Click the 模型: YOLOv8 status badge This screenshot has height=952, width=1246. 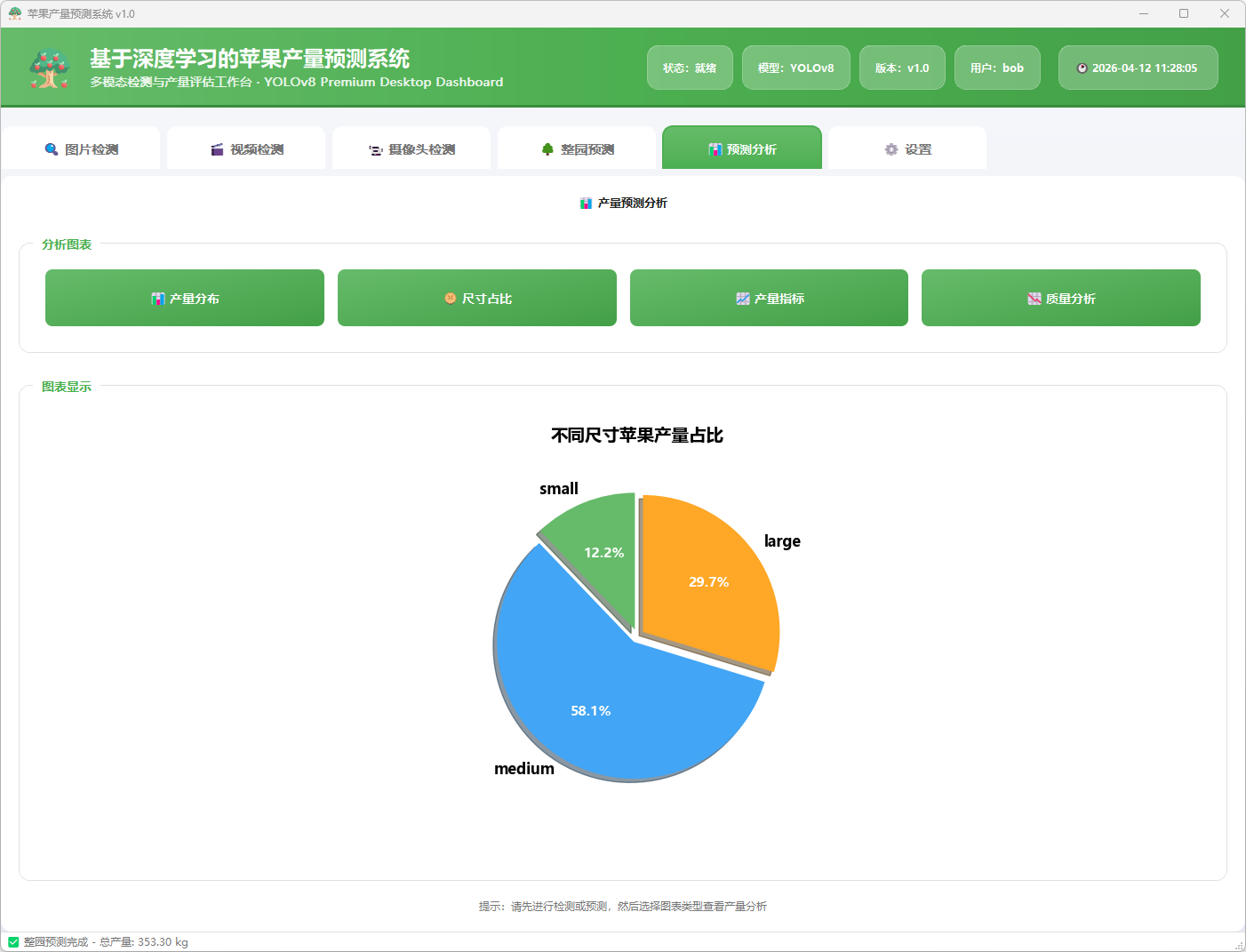pyautogui.click(x=795, y=68)
